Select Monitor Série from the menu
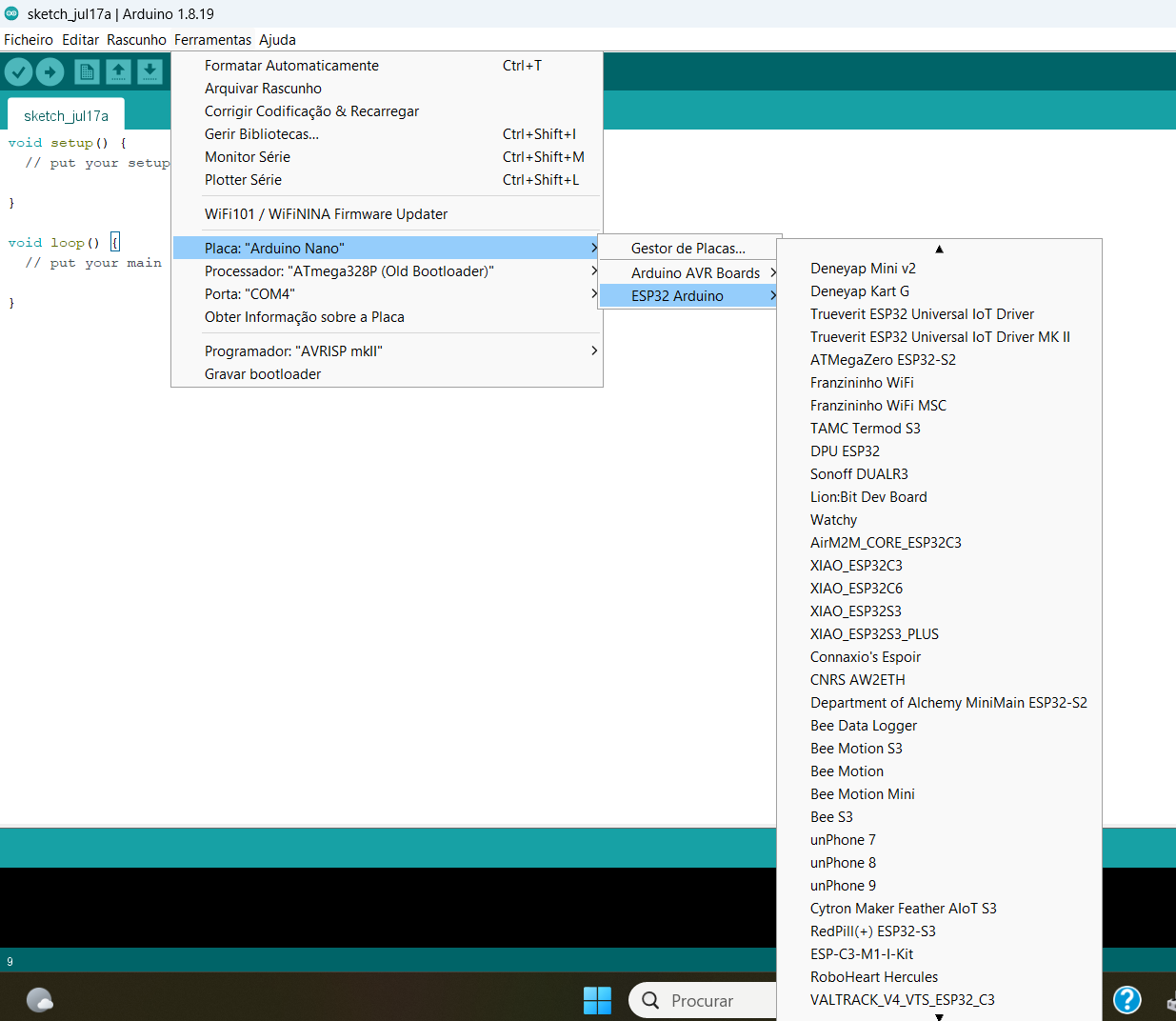This screenshot has height=1021, width=1176. pos(248,157)
